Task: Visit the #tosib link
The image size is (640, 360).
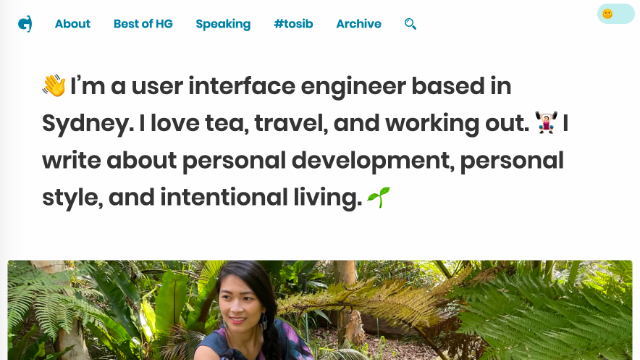Action: coord(293,24)
